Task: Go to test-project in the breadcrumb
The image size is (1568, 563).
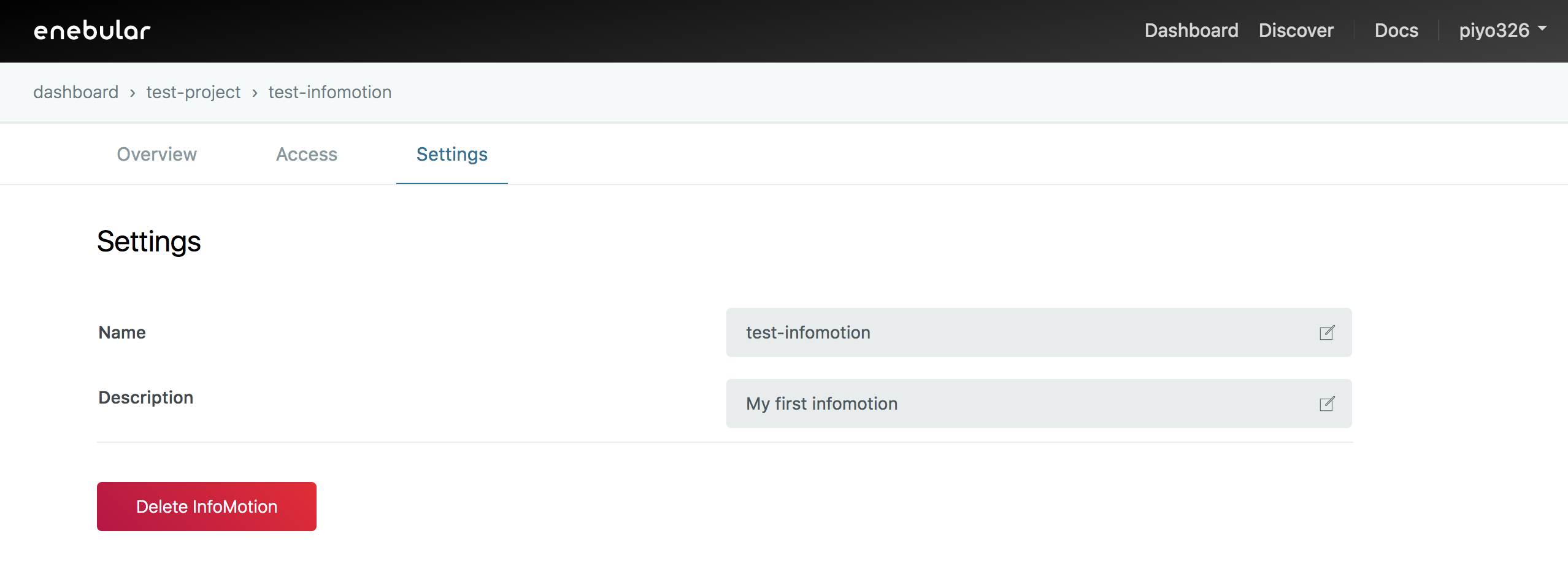Action: coord(193,92)
